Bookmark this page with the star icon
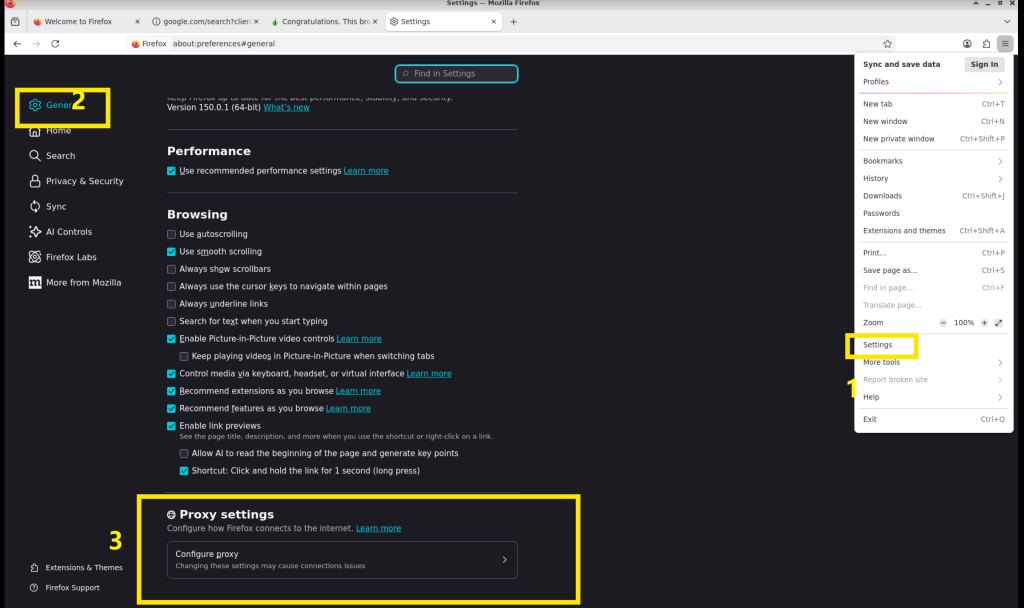The height and width of the screenshot is (608, 1024). [x=888, y=44]
